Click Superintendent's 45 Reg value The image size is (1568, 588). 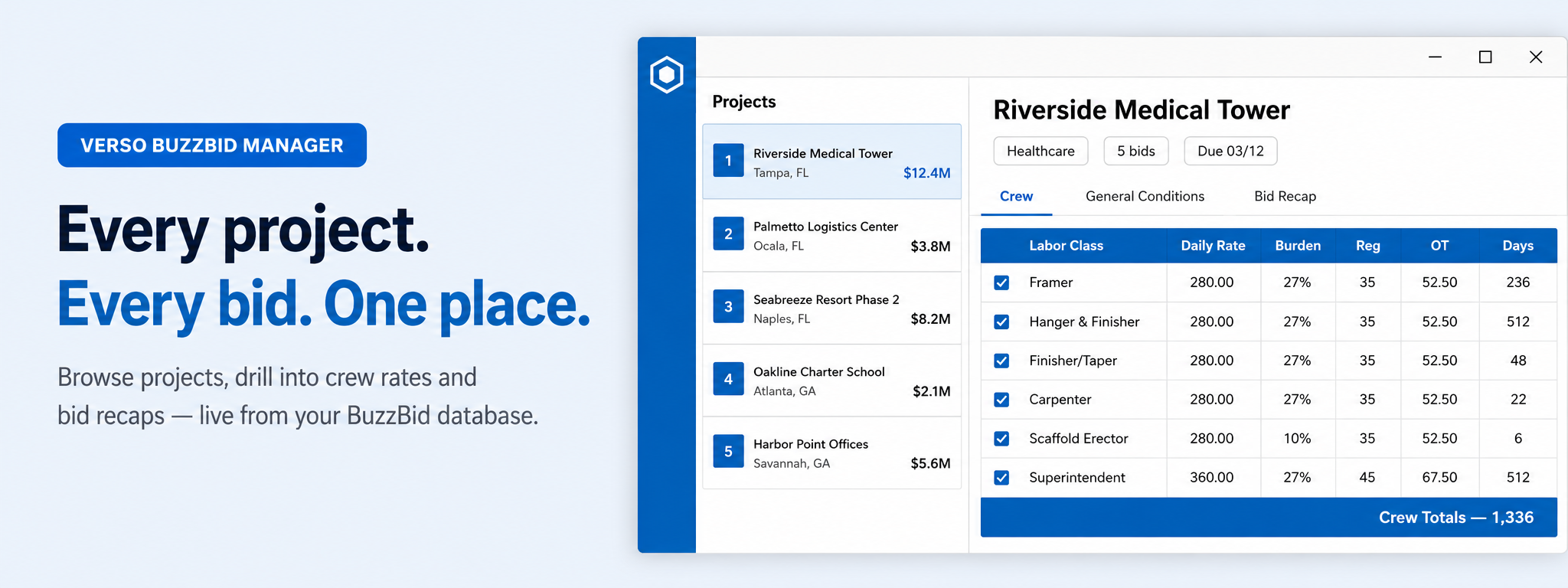(x=1367, y=478)
